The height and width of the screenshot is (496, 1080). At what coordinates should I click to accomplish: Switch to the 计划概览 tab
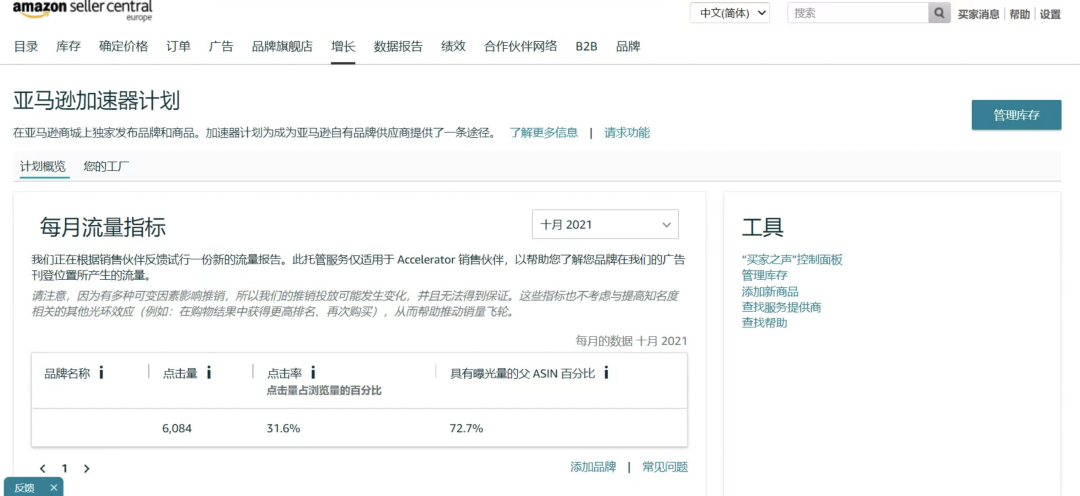(43, 166)
